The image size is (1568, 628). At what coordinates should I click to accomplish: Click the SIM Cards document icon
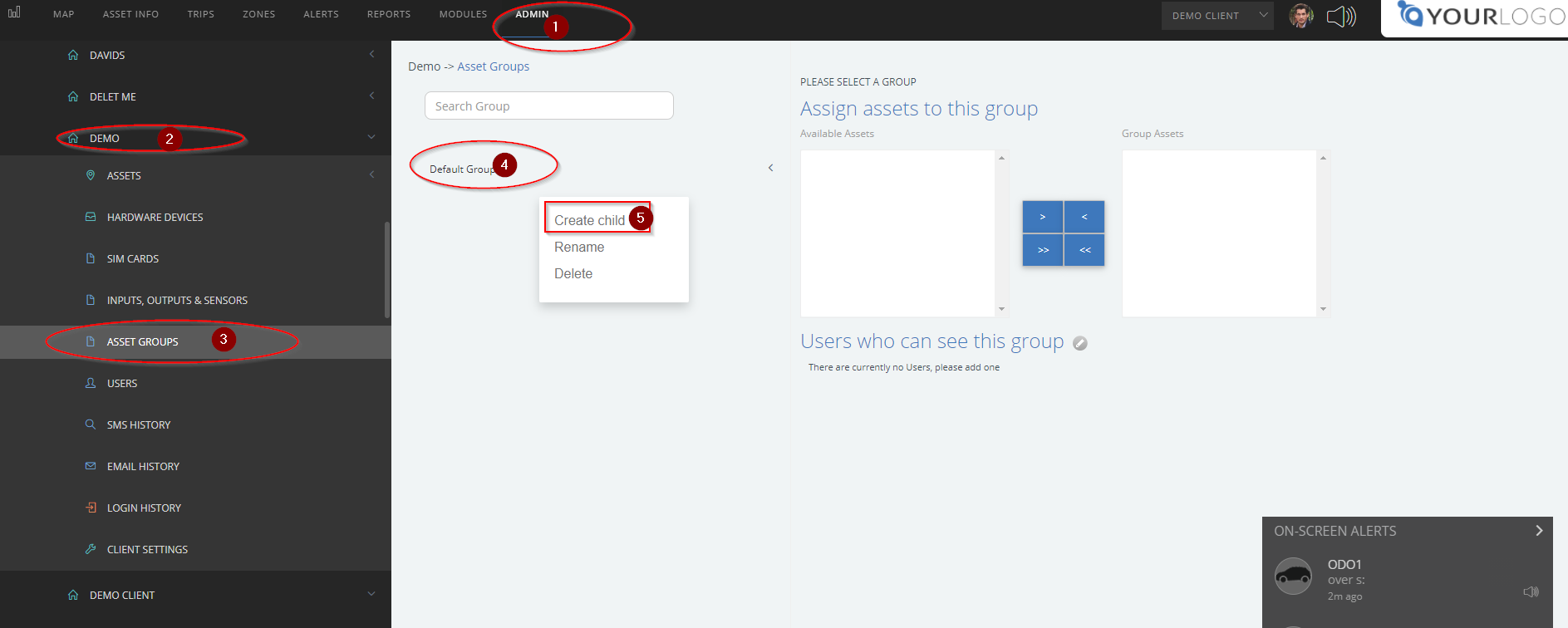click(x=91, y=258)
